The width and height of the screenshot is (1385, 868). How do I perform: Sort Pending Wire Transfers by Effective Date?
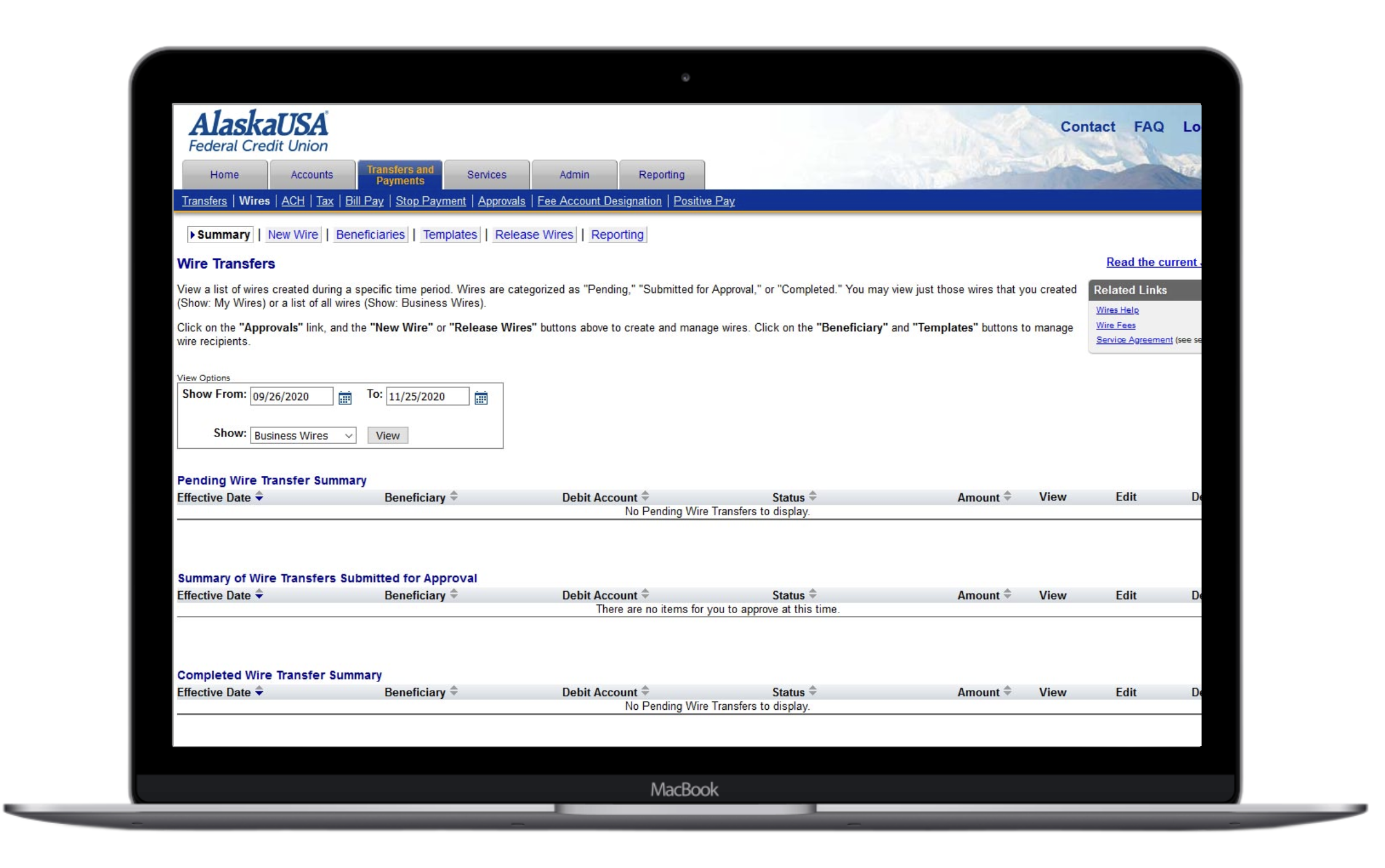pos(259,497)
